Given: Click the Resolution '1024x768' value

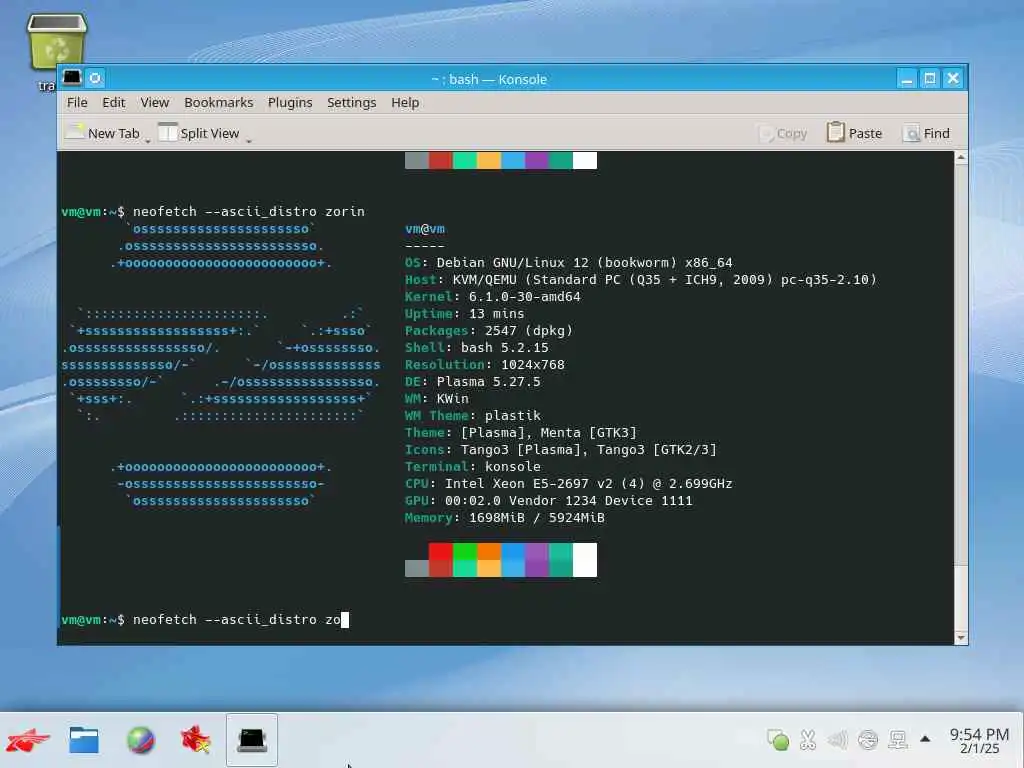Looking at the screenshot, I should tap(533, 364).
